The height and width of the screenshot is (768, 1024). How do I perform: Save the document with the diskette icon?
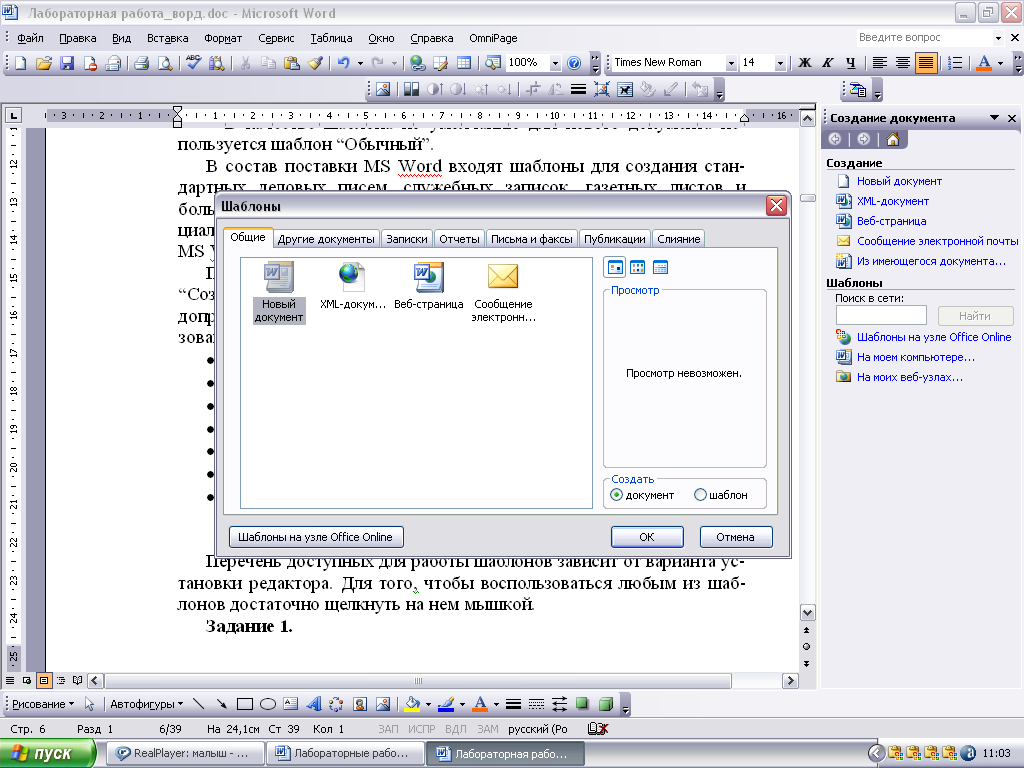[x=67, y=63]
